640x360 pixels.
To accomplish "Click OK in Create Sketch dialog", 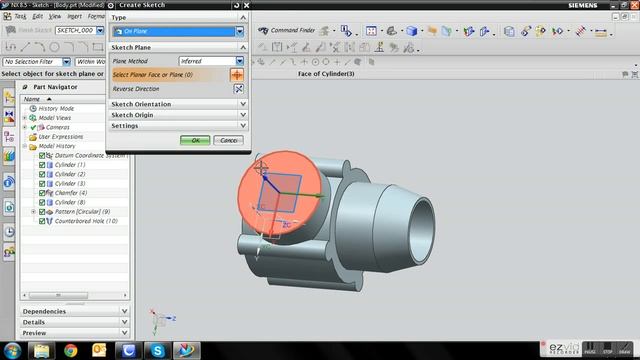I will tap(195, 140).
